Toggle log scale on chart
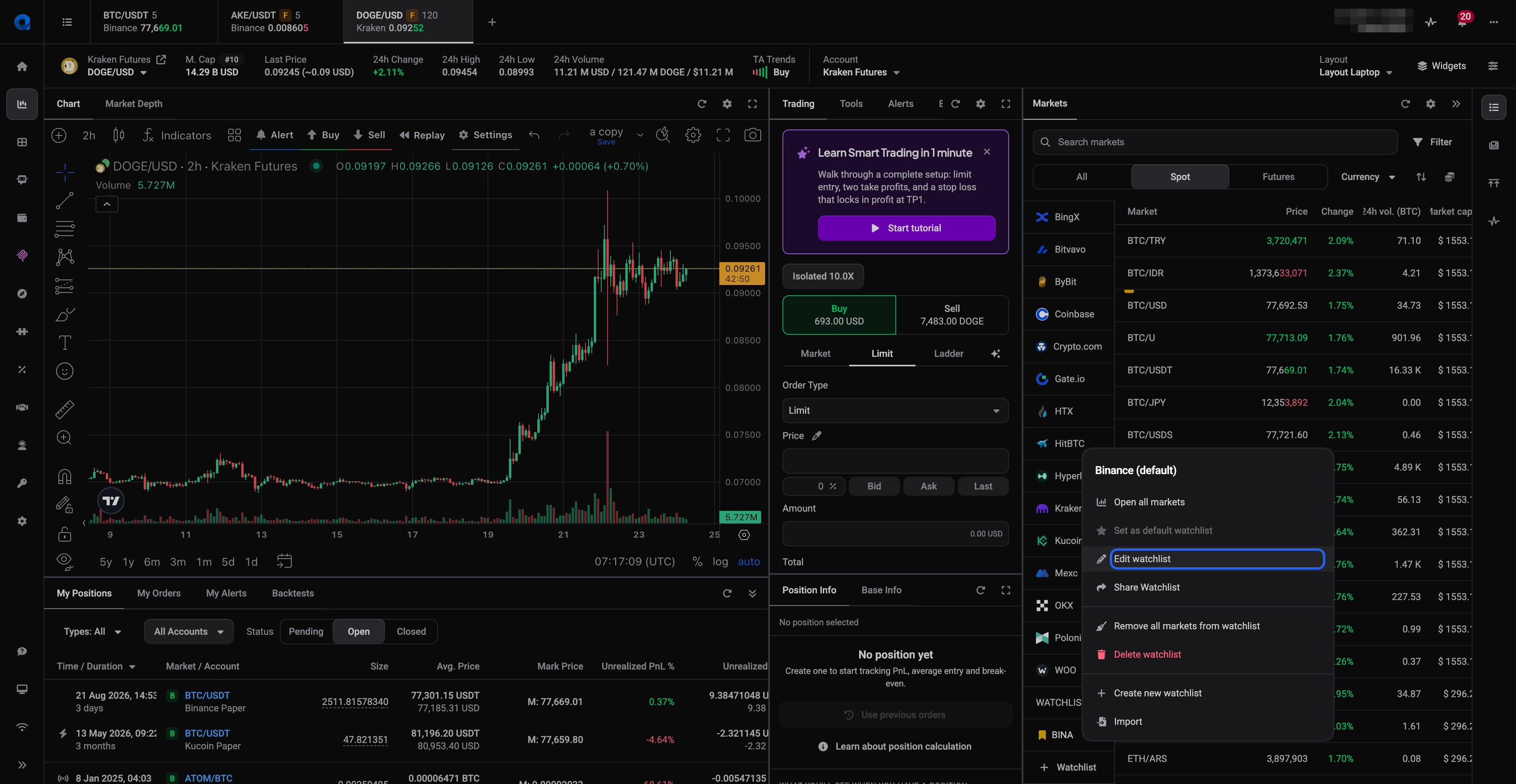 pos(720,561)
